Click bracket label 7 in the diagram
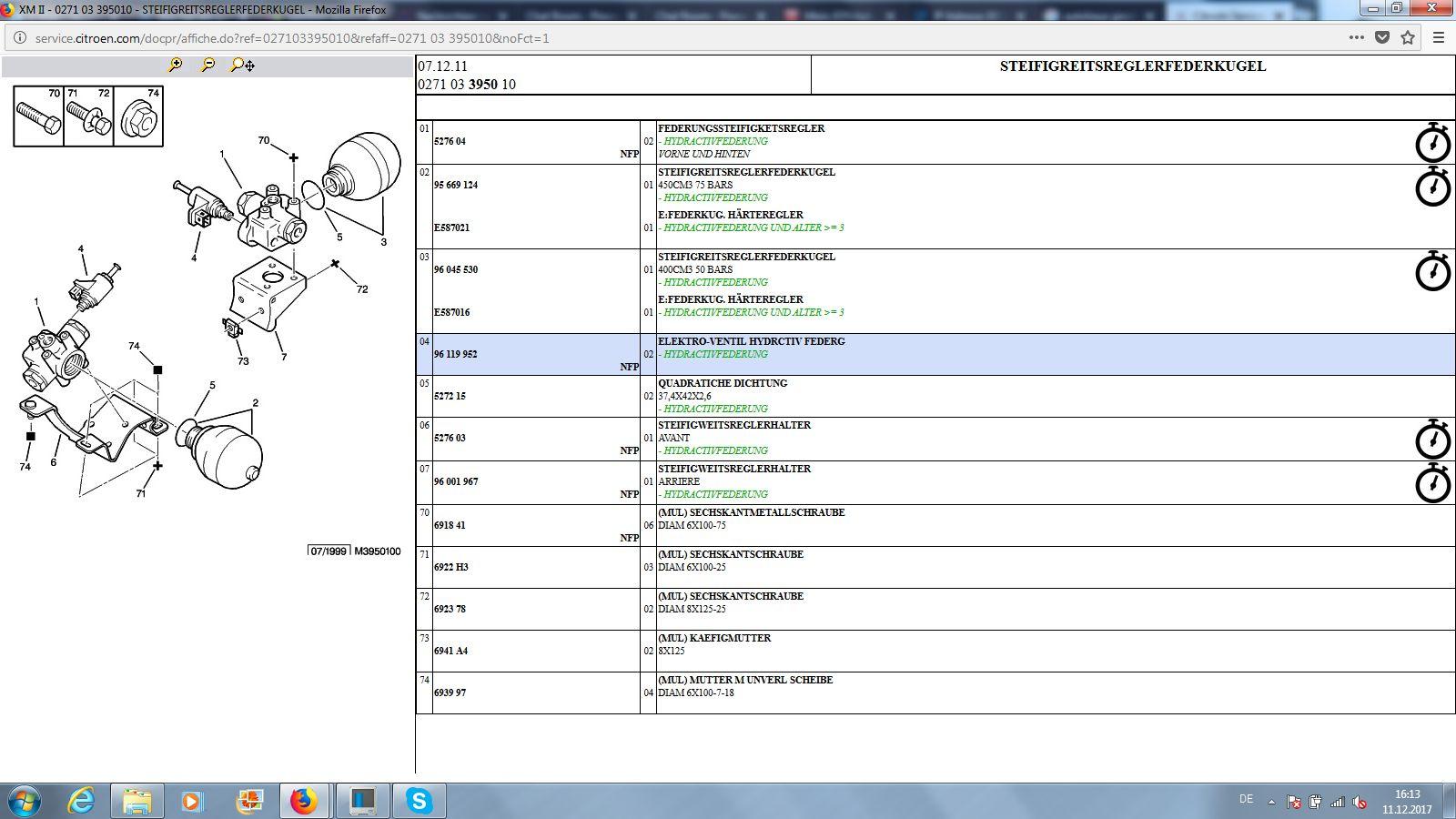The image size is (1456, 819). 284,357
